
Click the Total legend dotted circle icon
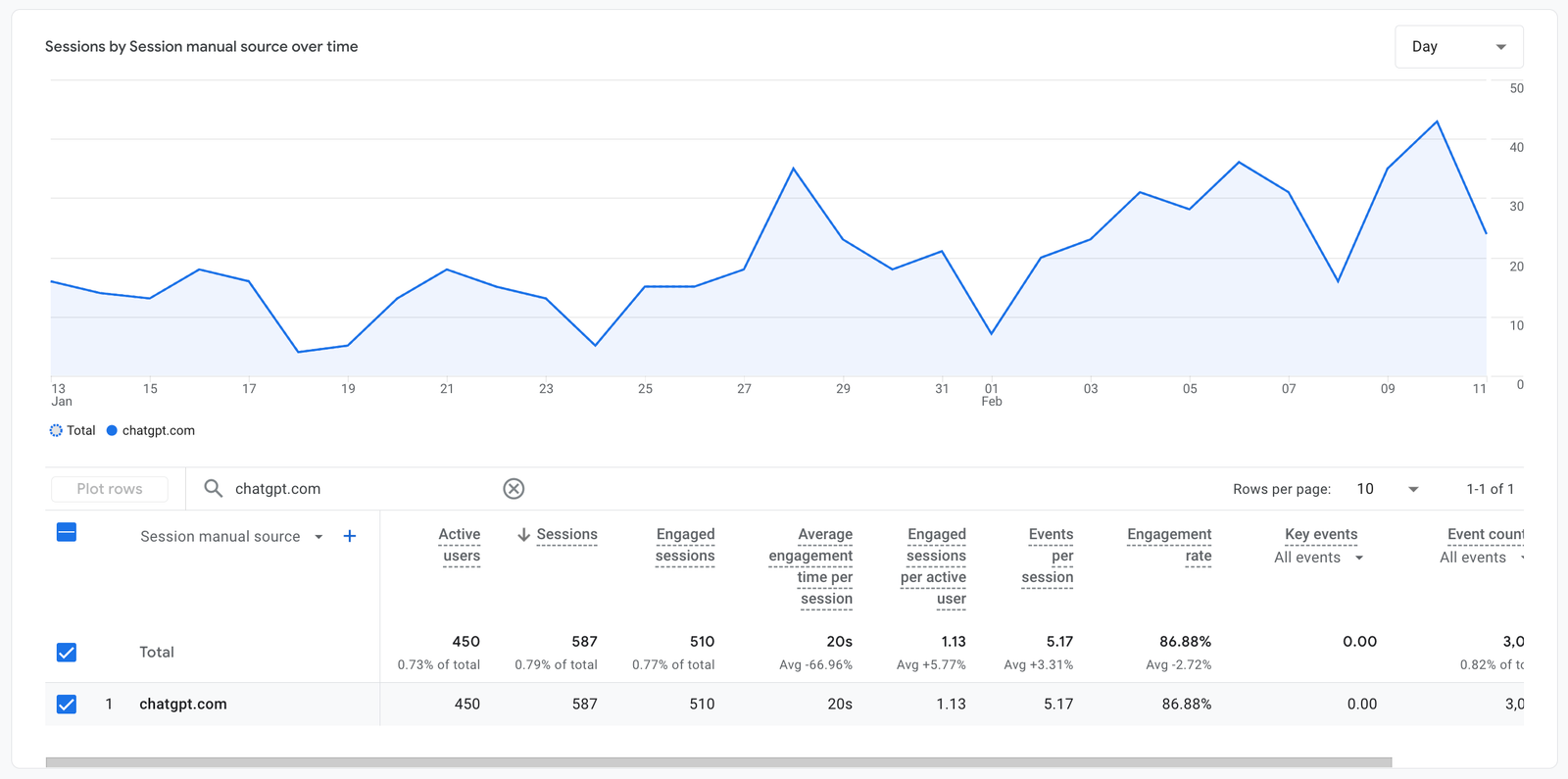56,430
